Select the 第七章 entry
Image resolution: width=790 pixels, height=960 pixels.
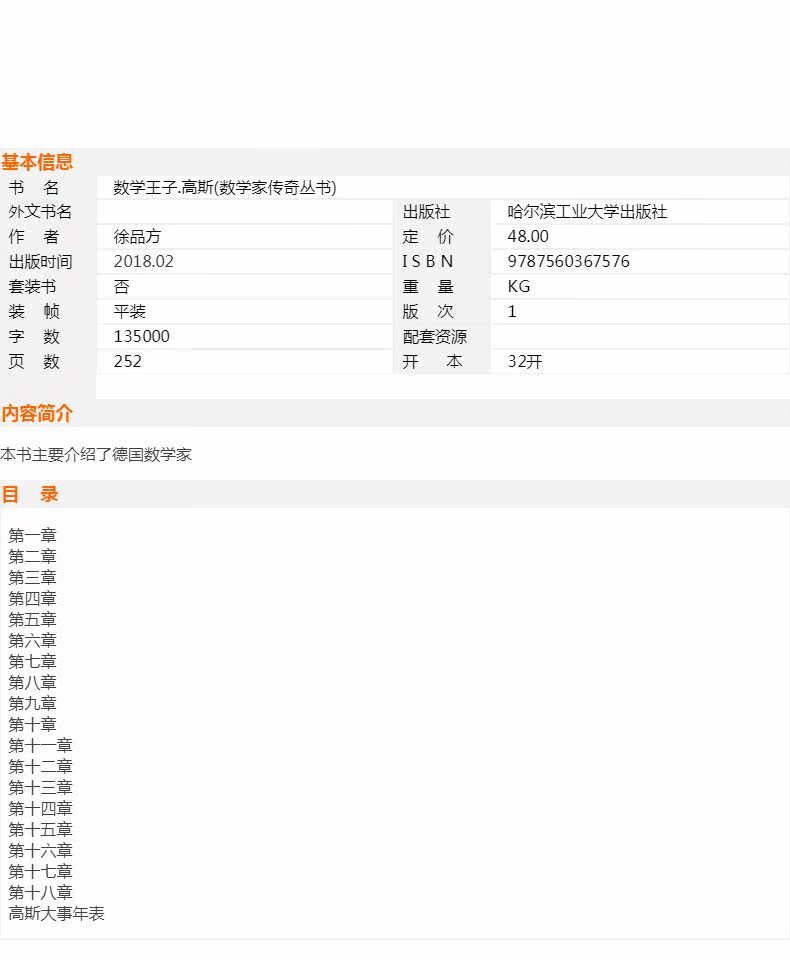pyautogui.click(x=32, y=661)
